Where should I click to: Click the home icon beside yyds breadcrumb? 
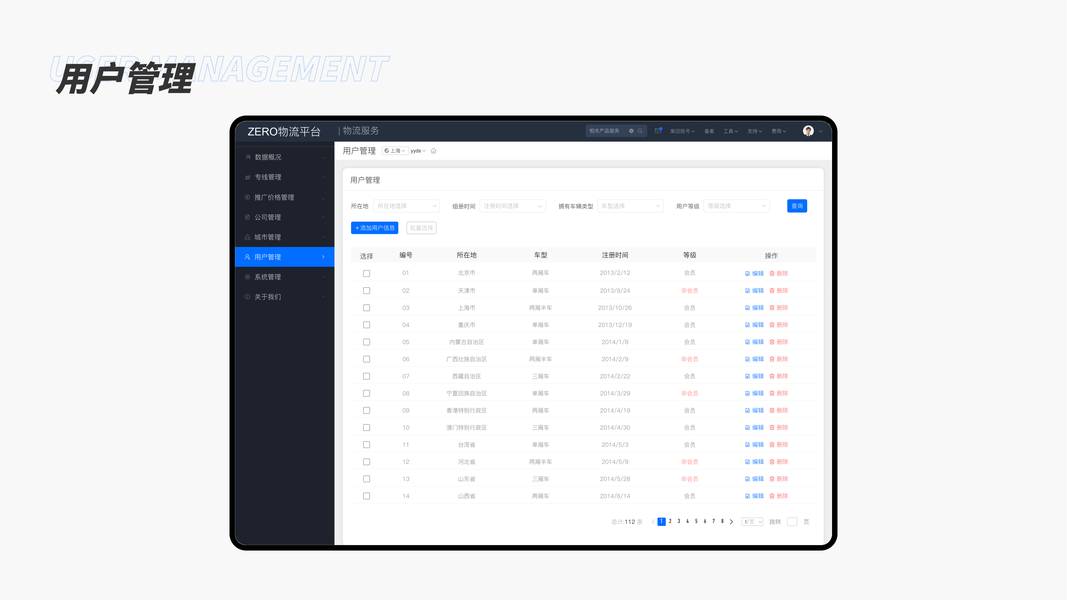click(x=433, y=151)
